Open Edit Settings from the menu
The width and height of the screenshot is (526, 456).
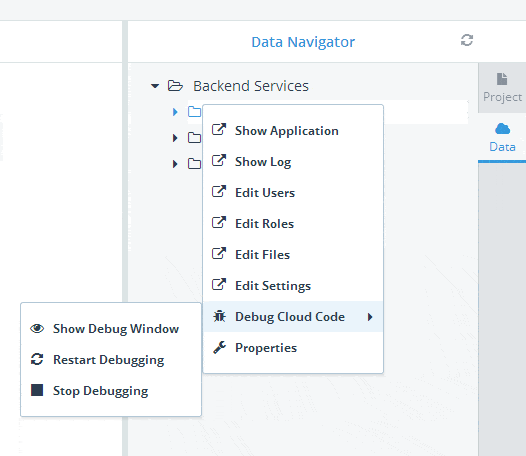click(x=293, y=286)
